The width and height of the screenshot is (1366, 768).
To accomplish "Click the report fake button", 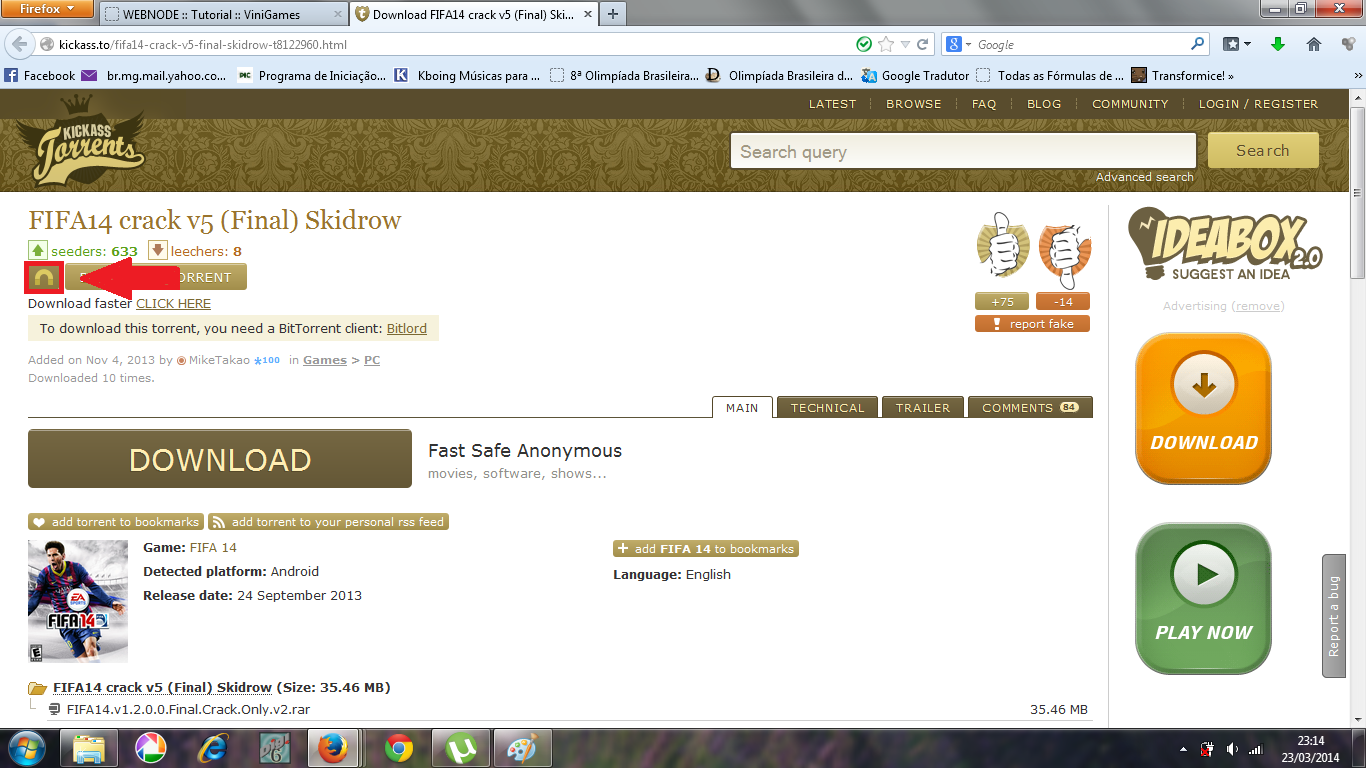I will click(1032, 324).
